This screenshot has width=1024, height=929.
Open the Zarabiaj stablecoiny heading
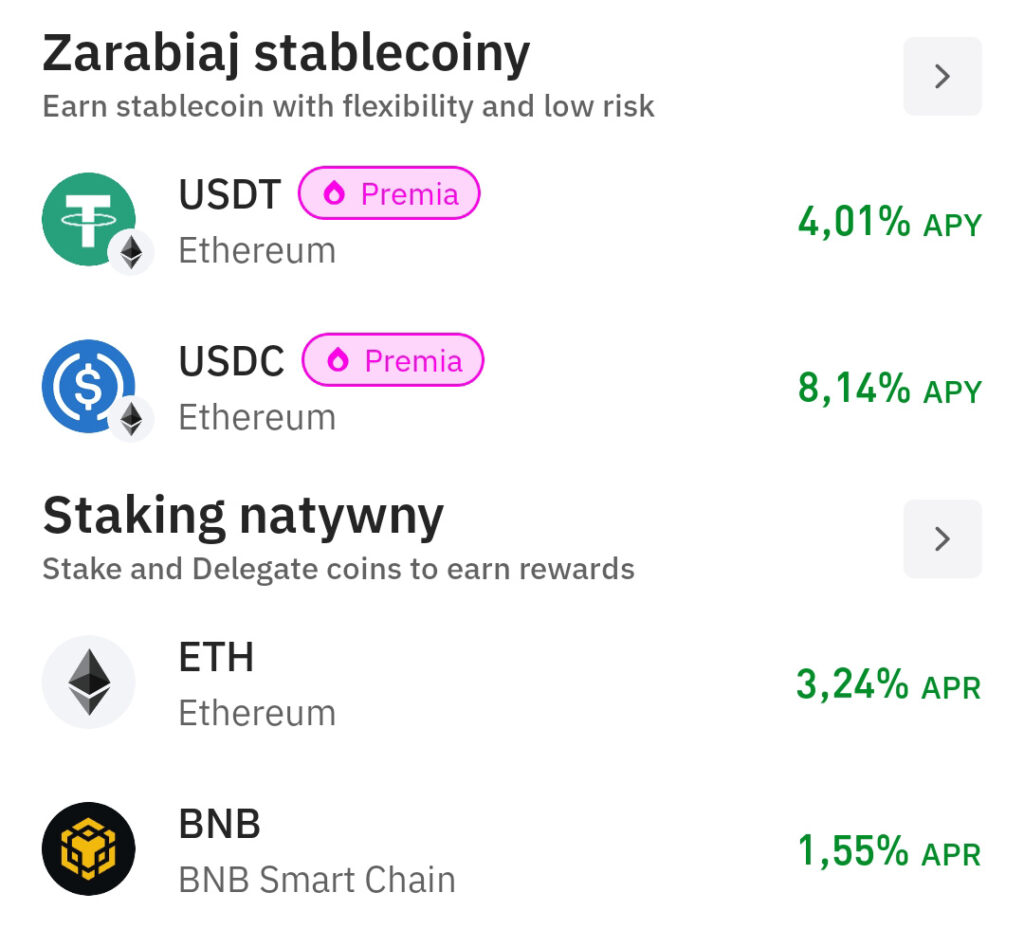tap(286, 54)
